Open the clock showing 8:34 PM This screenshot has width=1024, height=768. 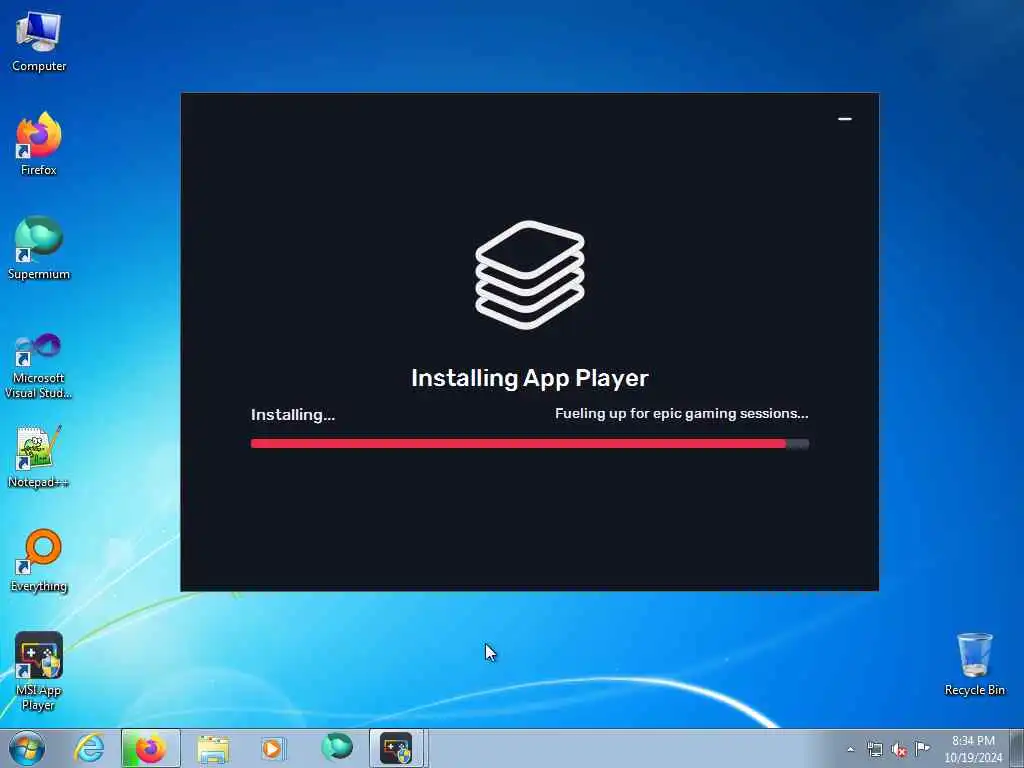point(973,748)
